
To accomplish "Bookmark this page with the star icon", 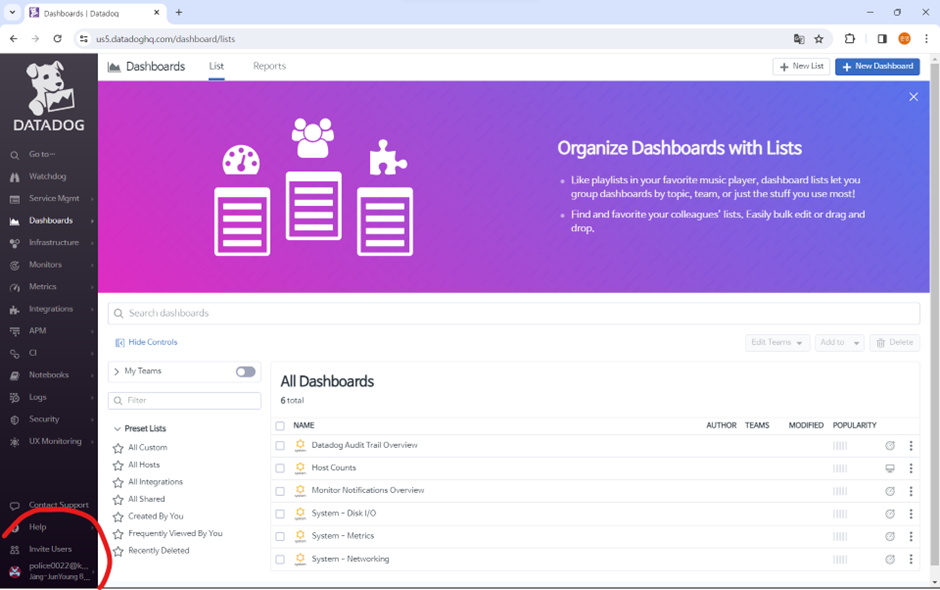I will 818,39.
